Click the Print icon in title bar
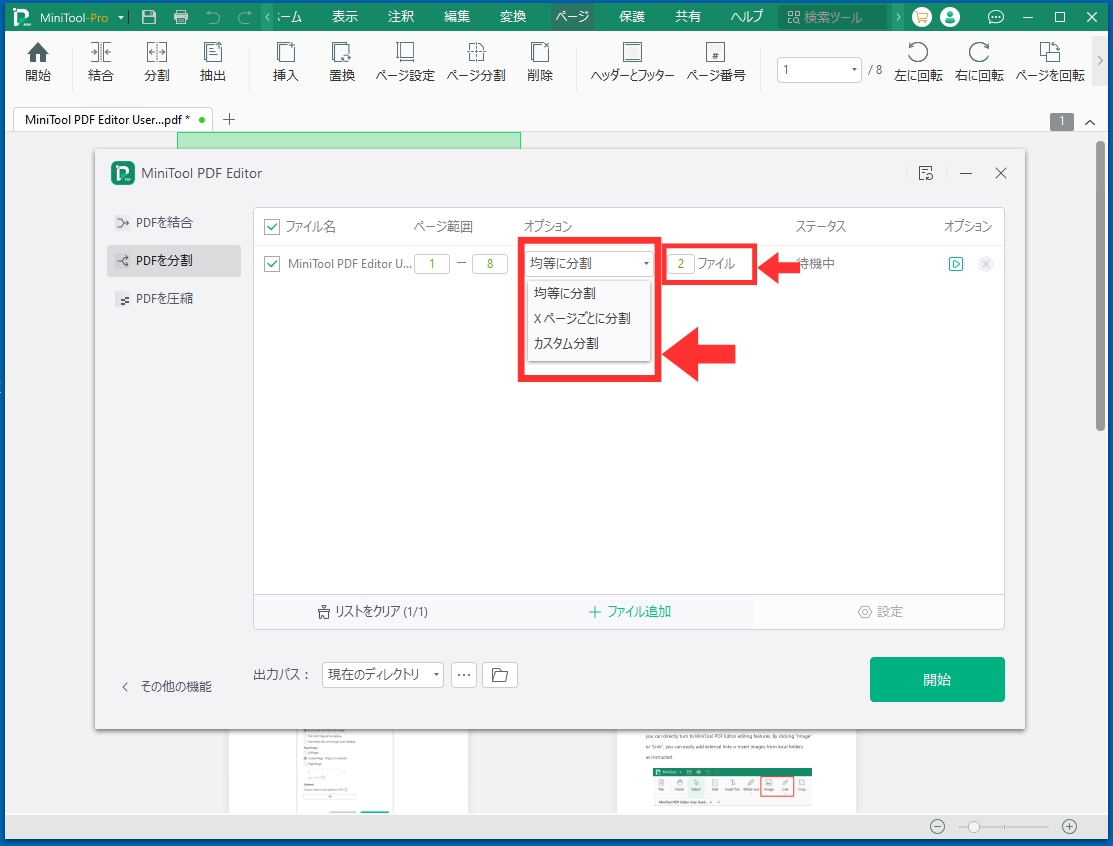 (x=181, y=17)
